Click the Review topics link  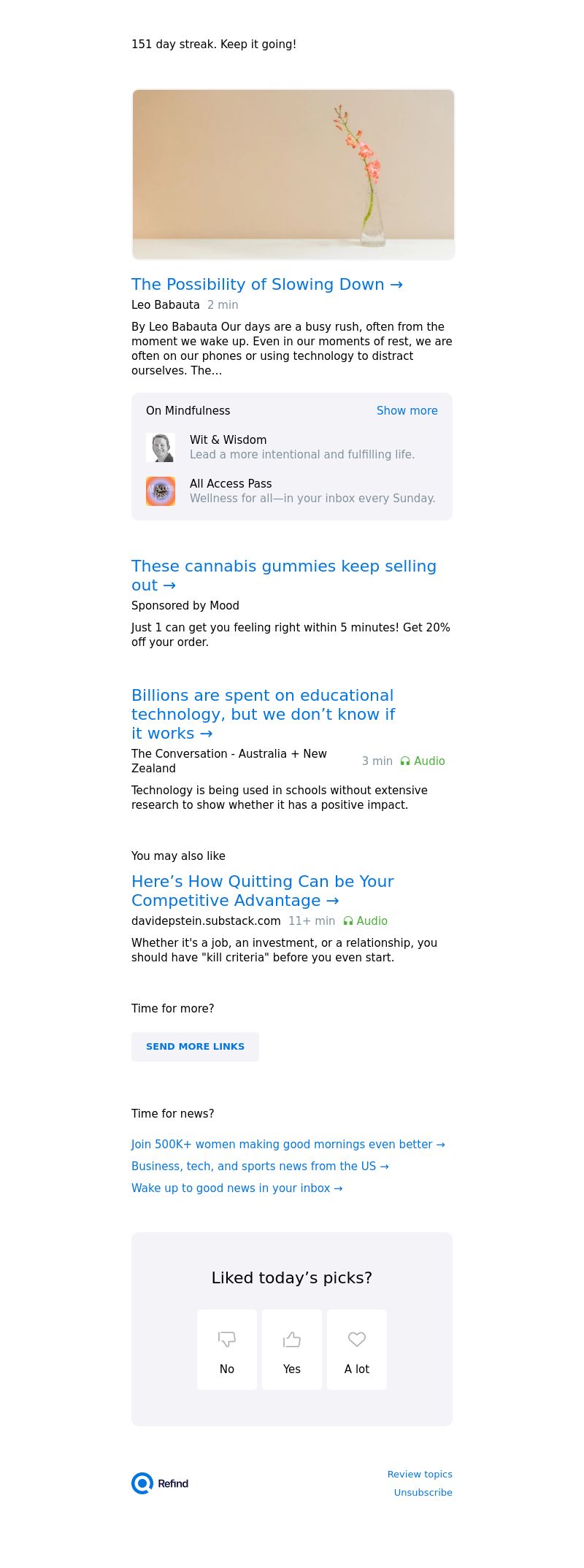pyautogui.click(x=420, y=1474)
